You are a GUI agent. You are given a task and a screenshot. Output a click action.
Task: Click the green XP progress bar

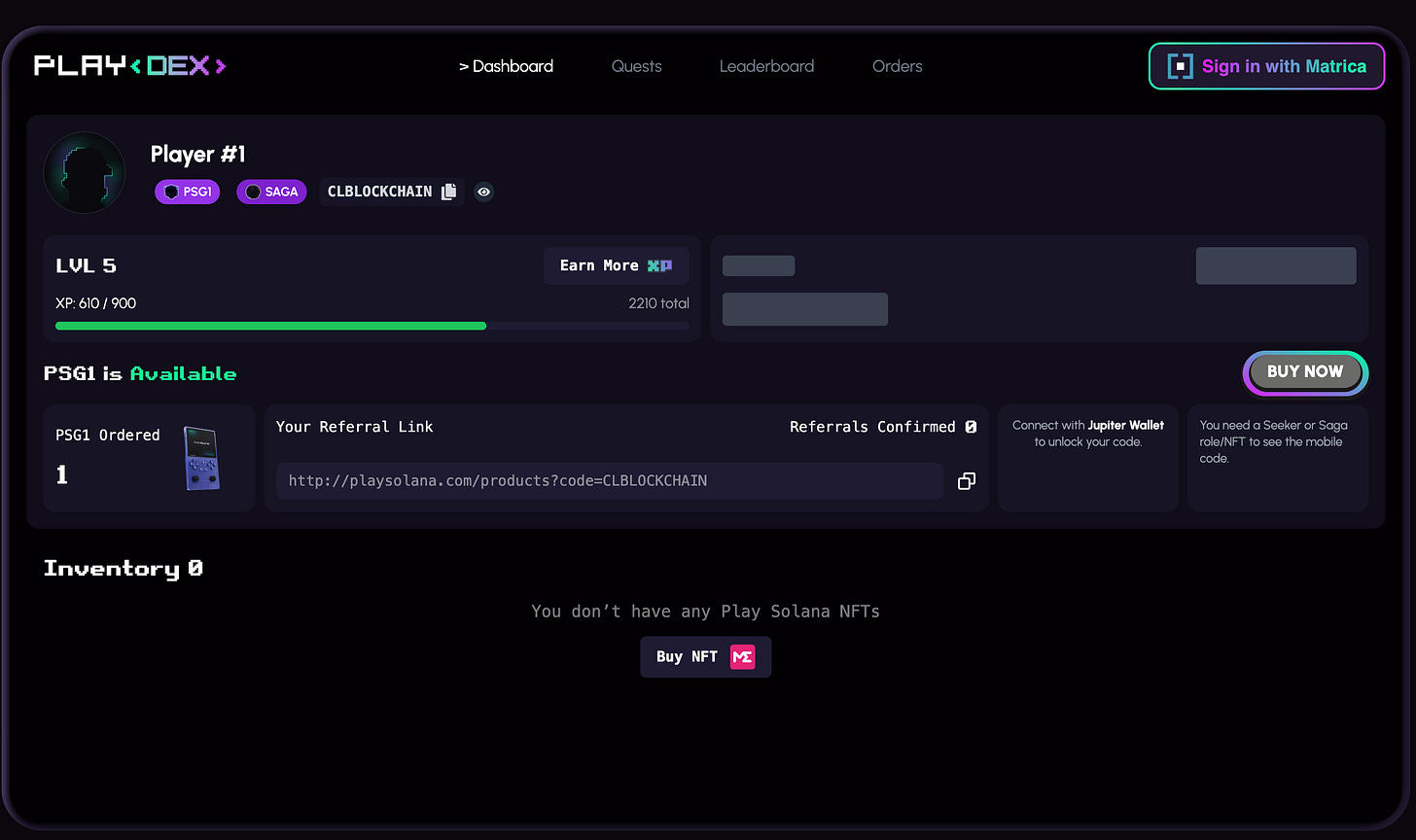pyautogui.click(x=270, y=326)
